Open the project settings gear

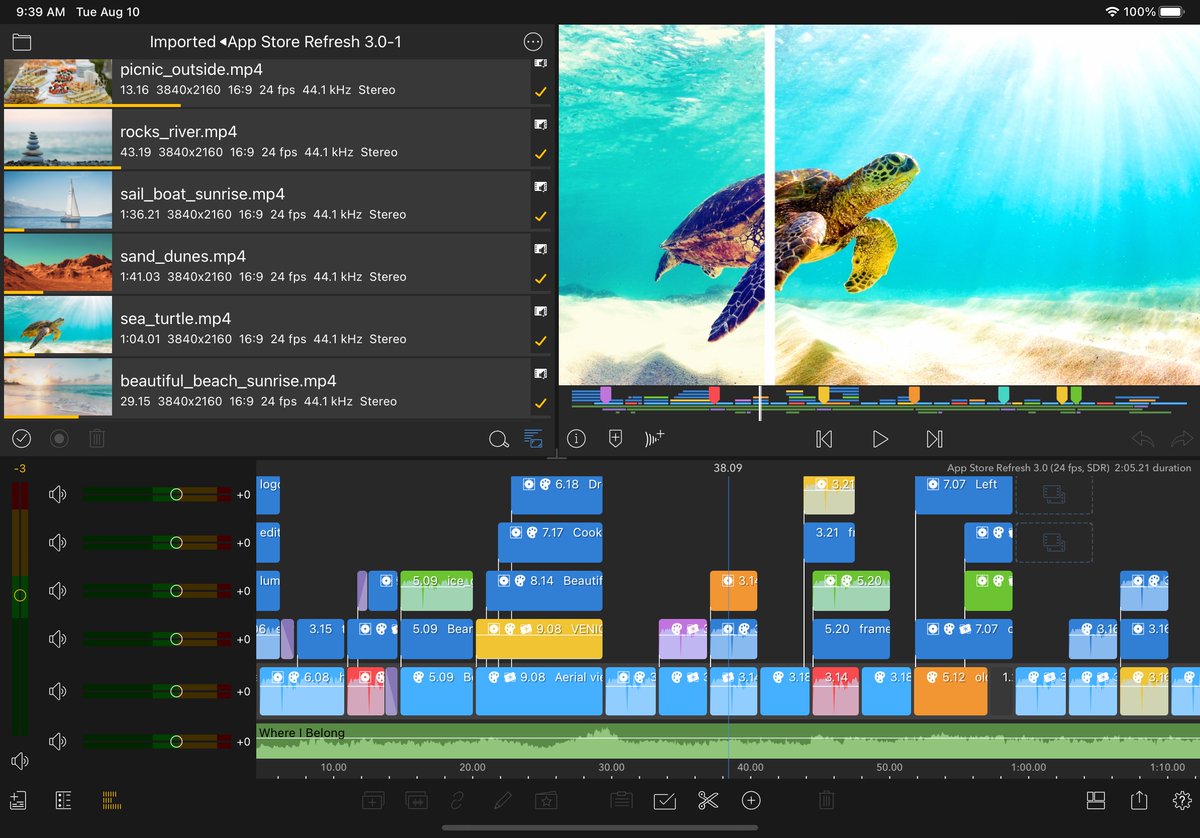(1181, 800)
